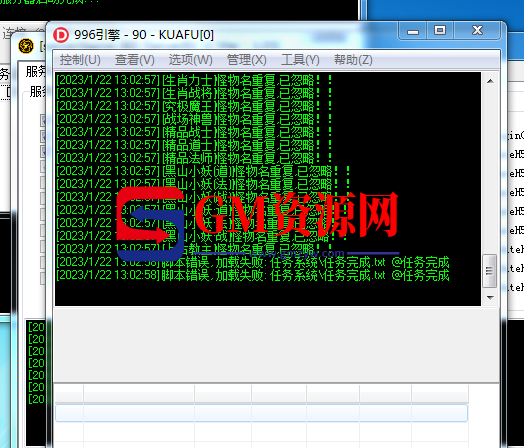Viewport: 524px width, 448px height.
Task: Open the 控制(U) menu
Action: click(80, 60)
